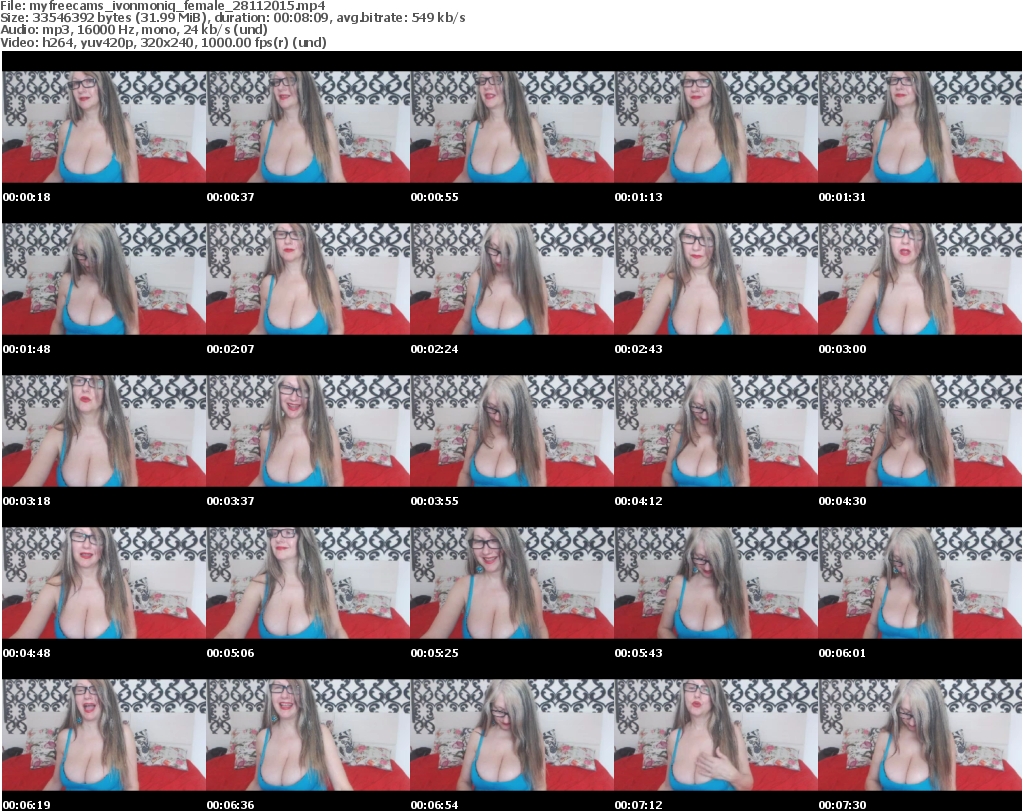Select the thumbnail above timestamp 00:01:13

pos(716,127)
